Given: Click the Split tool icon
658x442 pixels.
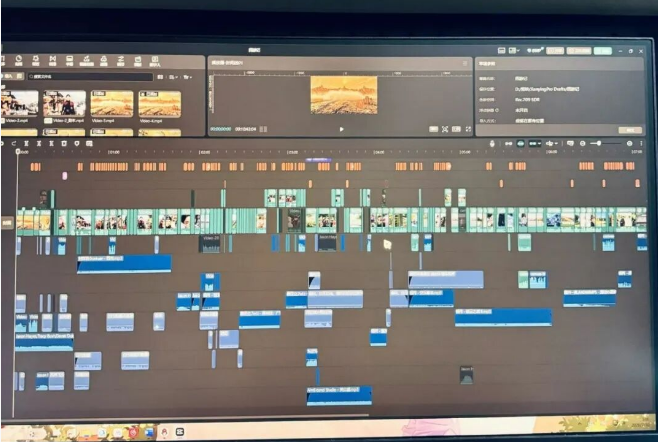Looking at the screenshot, I should click(x=26, y=144).
